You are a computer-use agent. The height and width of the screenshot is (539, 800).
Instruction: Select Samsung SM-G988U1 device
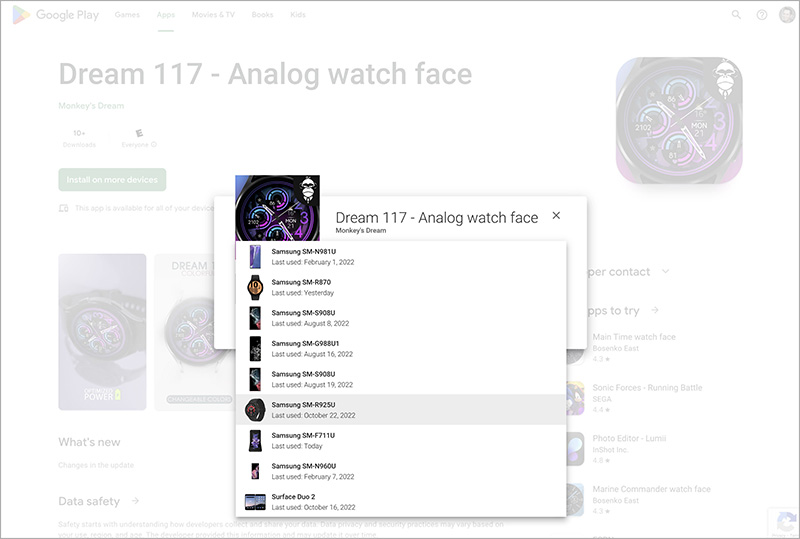click(x=401, y=348)
